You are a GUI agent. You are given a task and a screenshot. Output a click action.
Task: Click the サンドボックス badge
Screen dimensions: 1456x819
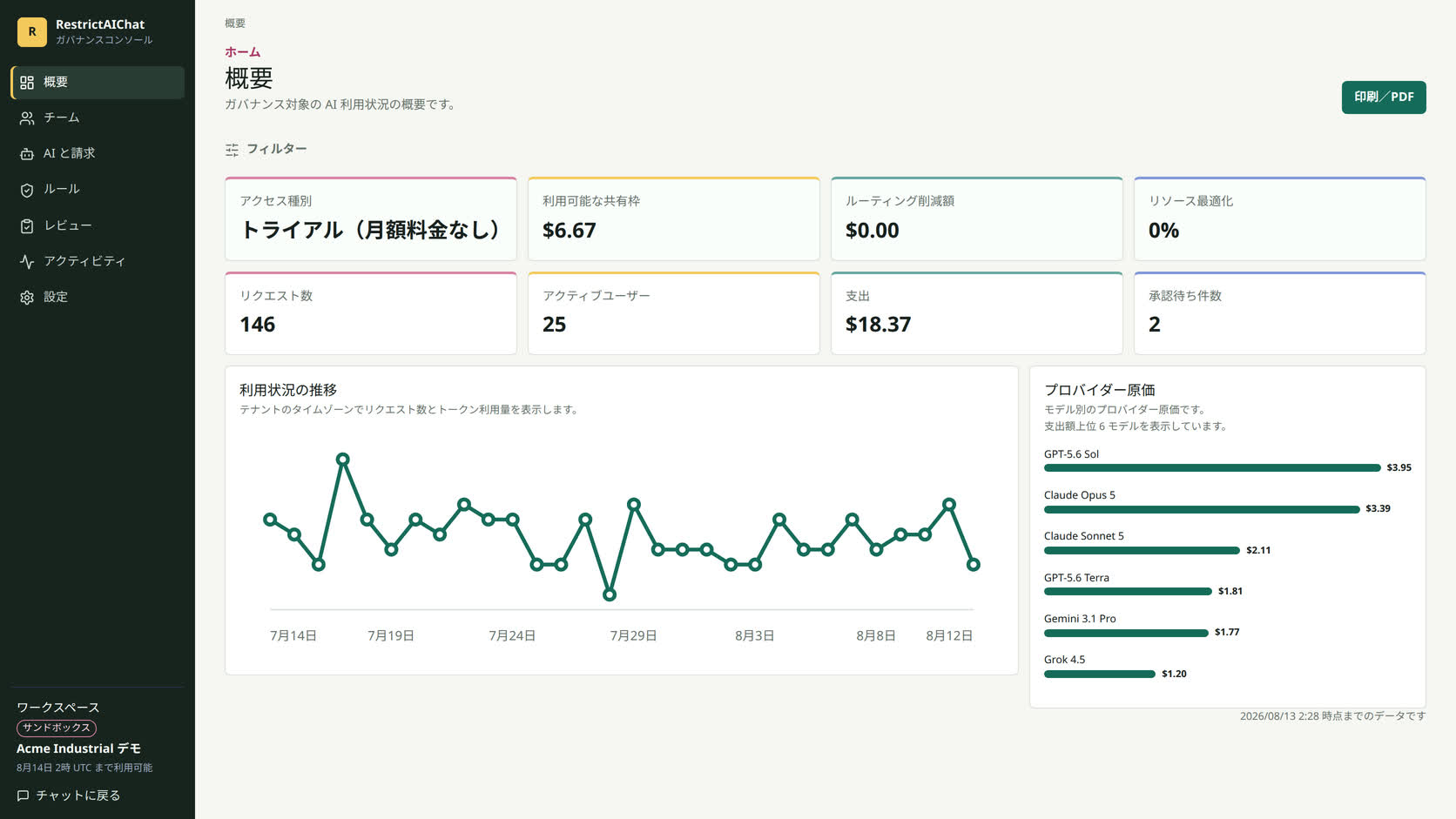[x=57, y=728]
